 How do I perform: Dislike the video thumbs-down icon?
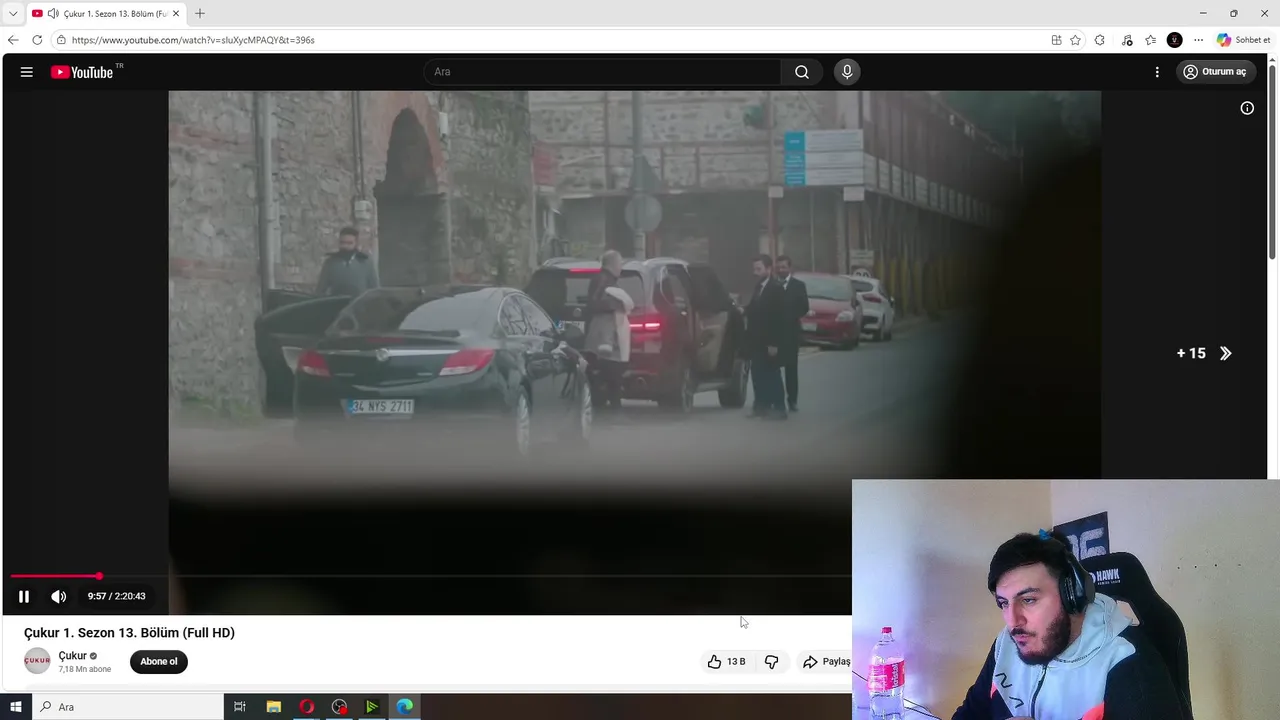[771, 662]
